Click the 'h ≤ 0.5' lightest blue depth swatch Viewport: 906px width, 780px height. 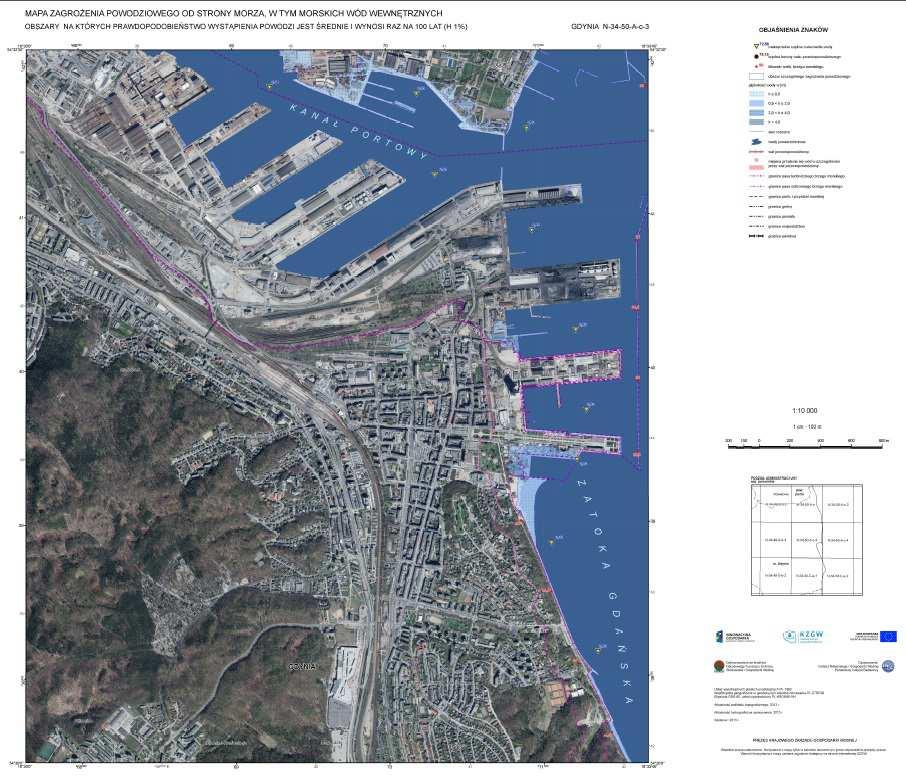(756, 94)
